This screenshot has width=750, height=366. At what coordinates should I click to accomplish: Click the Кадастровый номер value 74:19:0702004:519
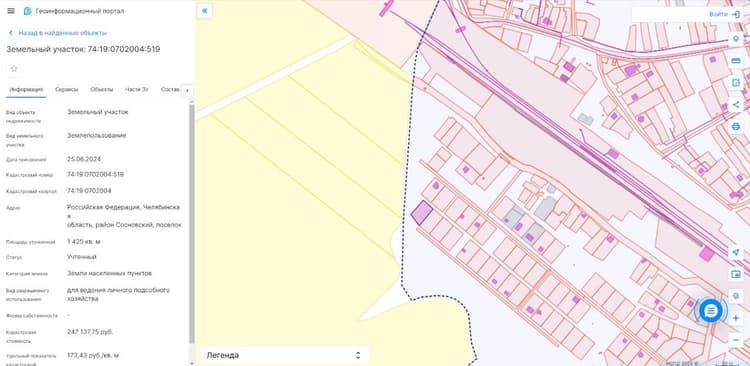(x=95, y=175)
